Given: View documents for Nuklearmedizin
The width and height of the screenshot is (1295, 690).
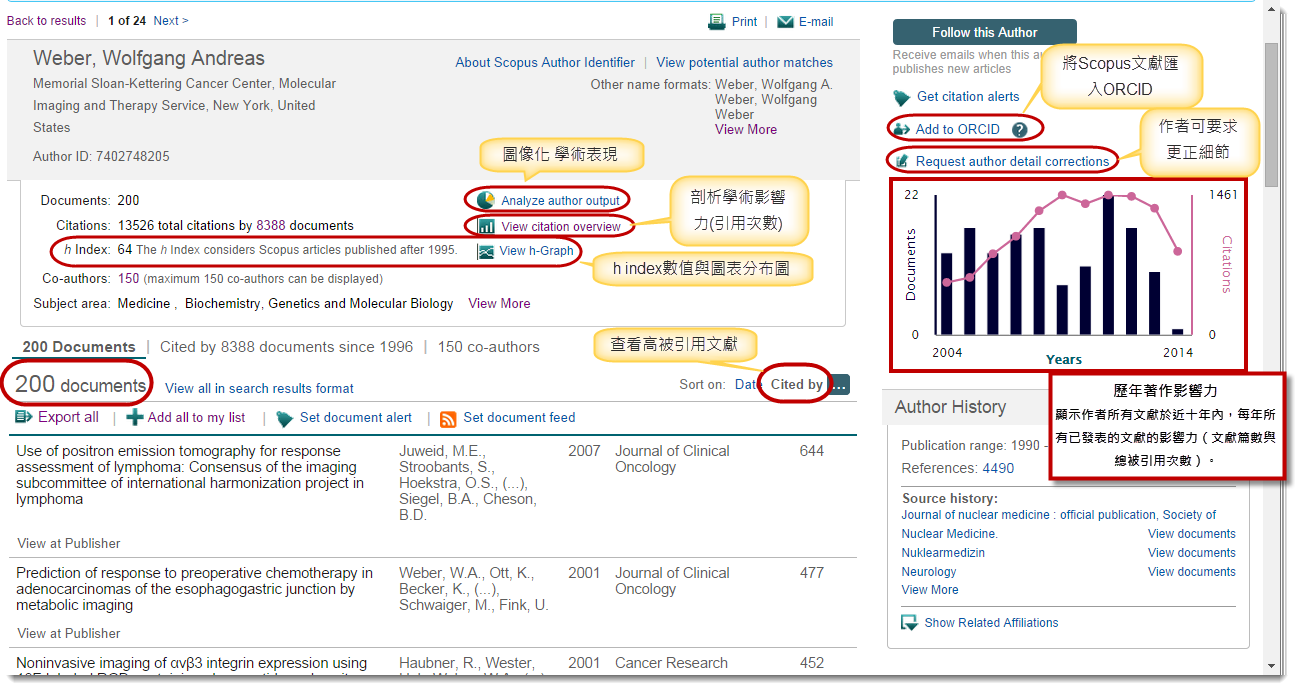Looking at the screenshot, I should tap(1192, 553).
